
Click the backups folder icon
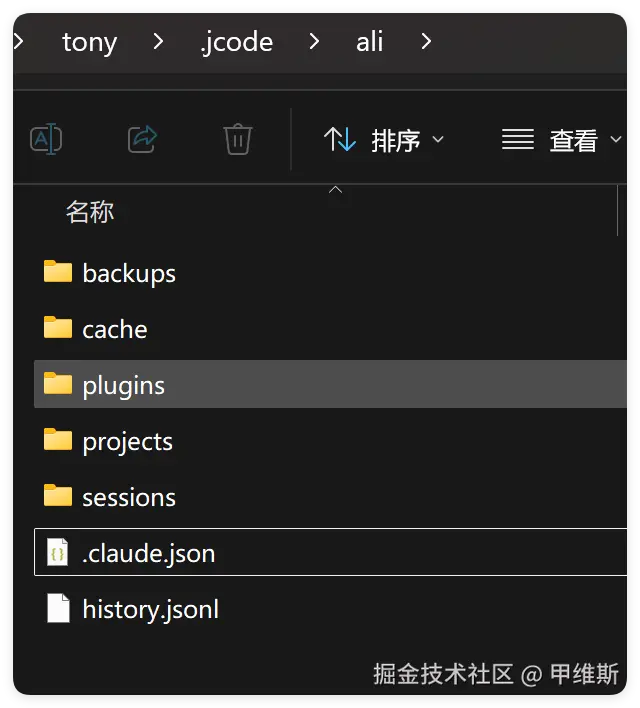(x=58, y=272)
